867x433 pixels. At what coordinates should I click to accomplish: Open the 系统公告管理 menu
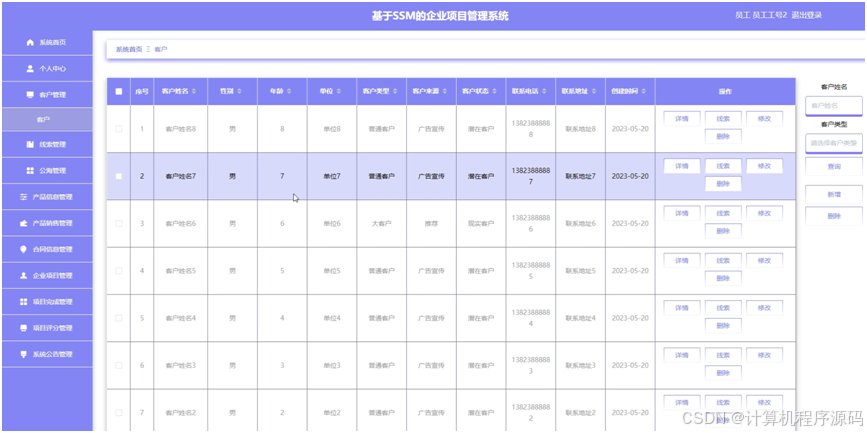[47, 354]
